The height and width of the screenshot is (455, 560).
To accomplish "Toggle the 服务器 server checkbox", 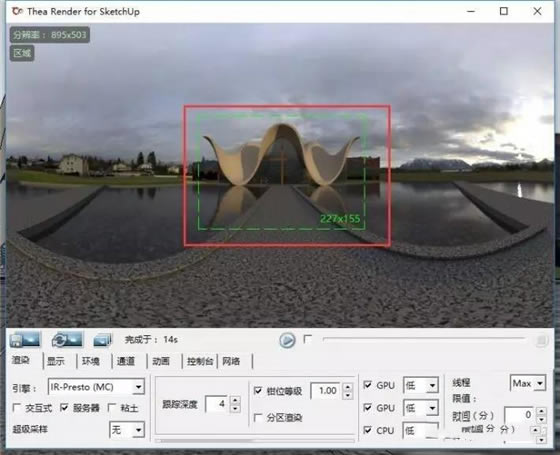I will [64, 408].
